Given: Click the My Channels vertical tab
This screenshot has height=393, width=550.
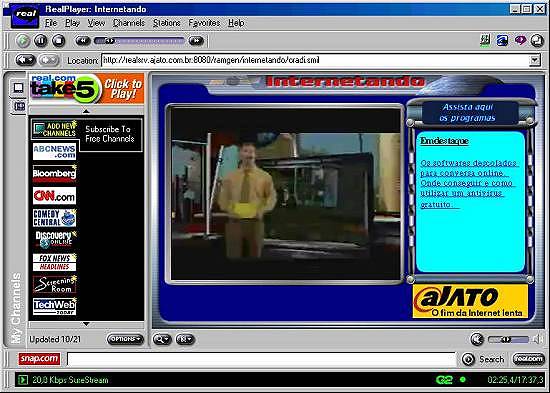Looking at the screenshot, I should point(16,308).
